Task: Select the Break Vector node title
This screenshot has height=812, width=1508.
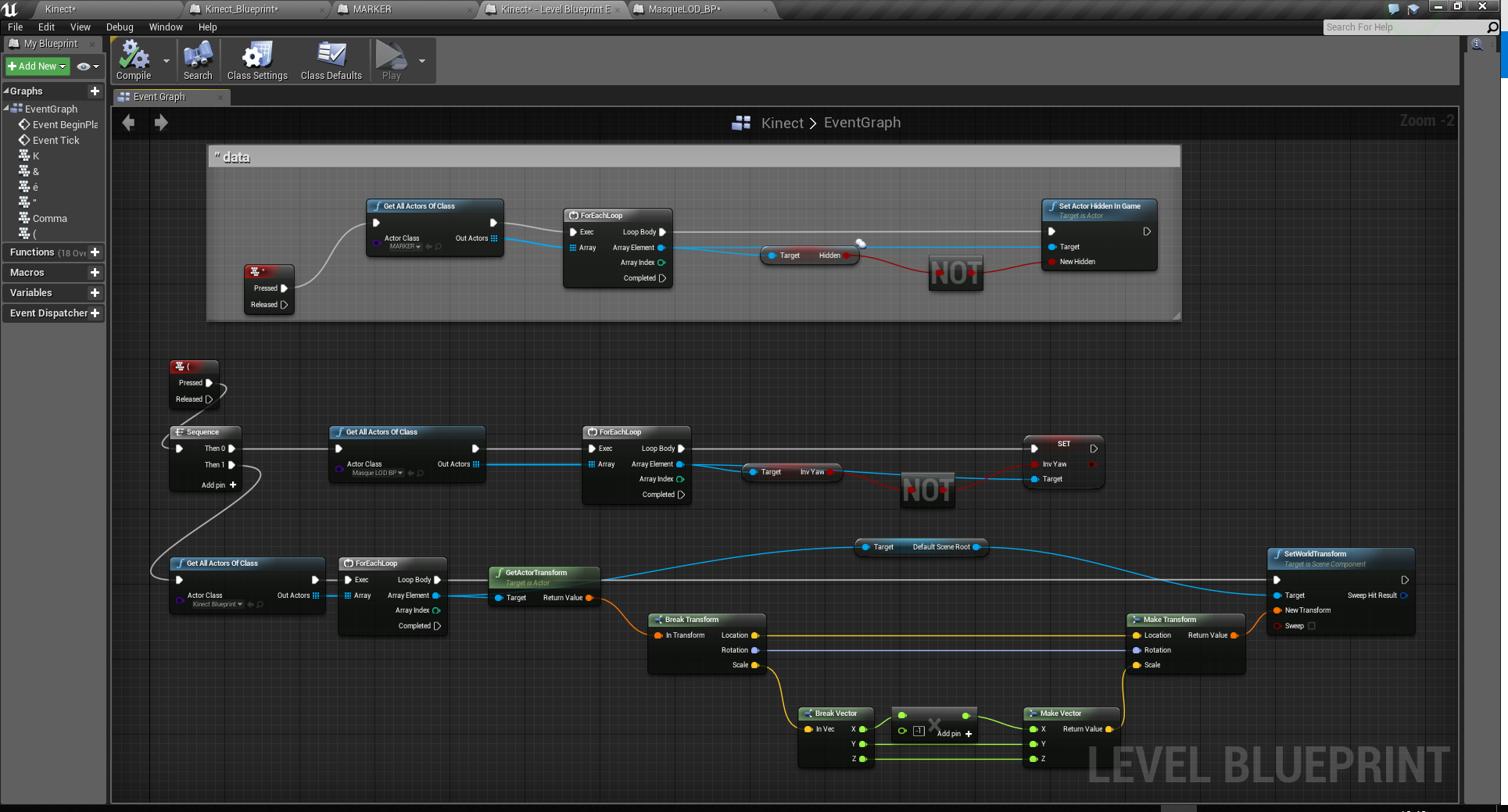Action: (x=836, y=714)
